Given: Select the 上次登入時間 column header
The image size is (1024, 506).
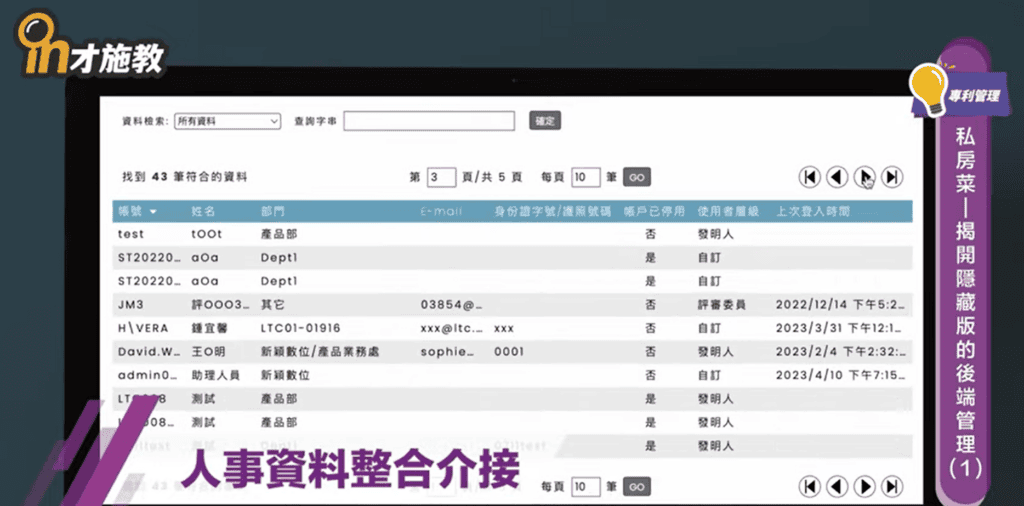Looking at the screenshot, I should coord(813,212).
